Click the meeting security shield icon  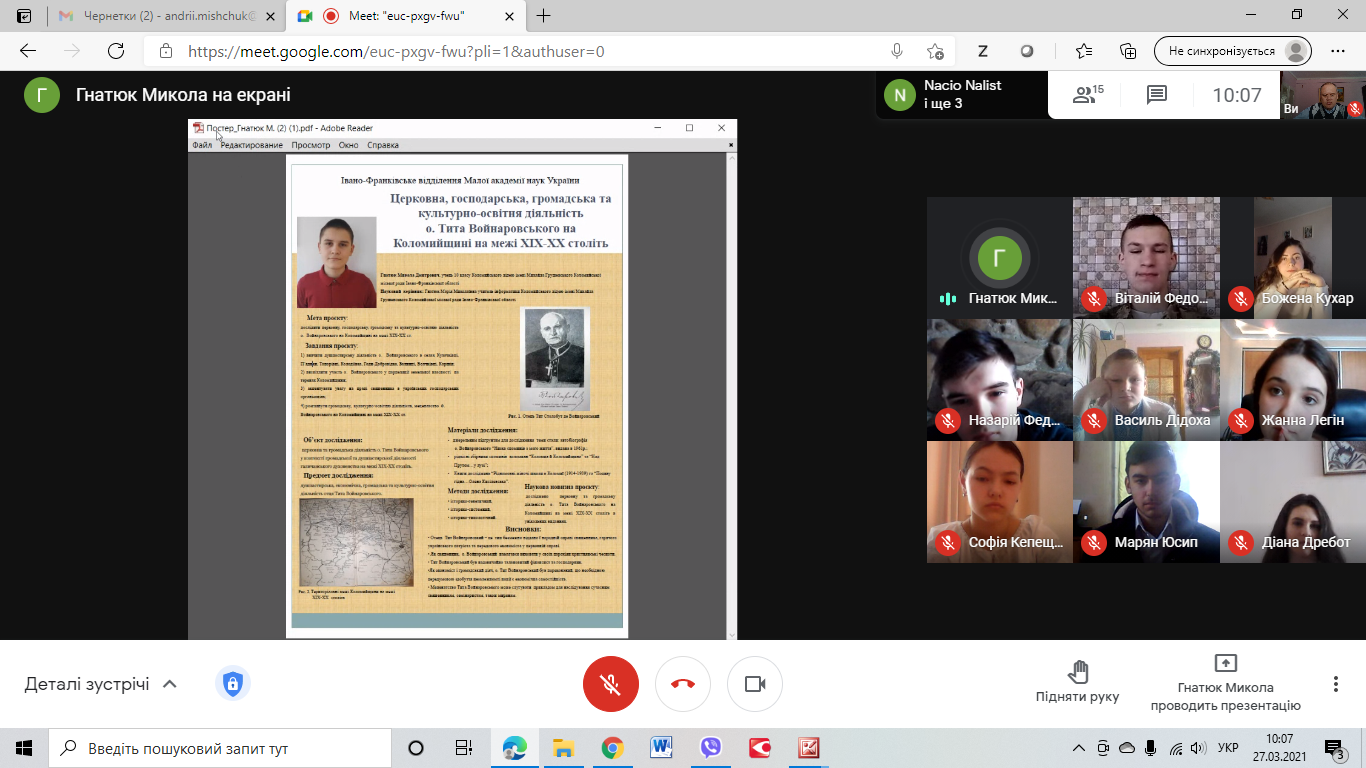pyautogui.click(x=232, y=684)
